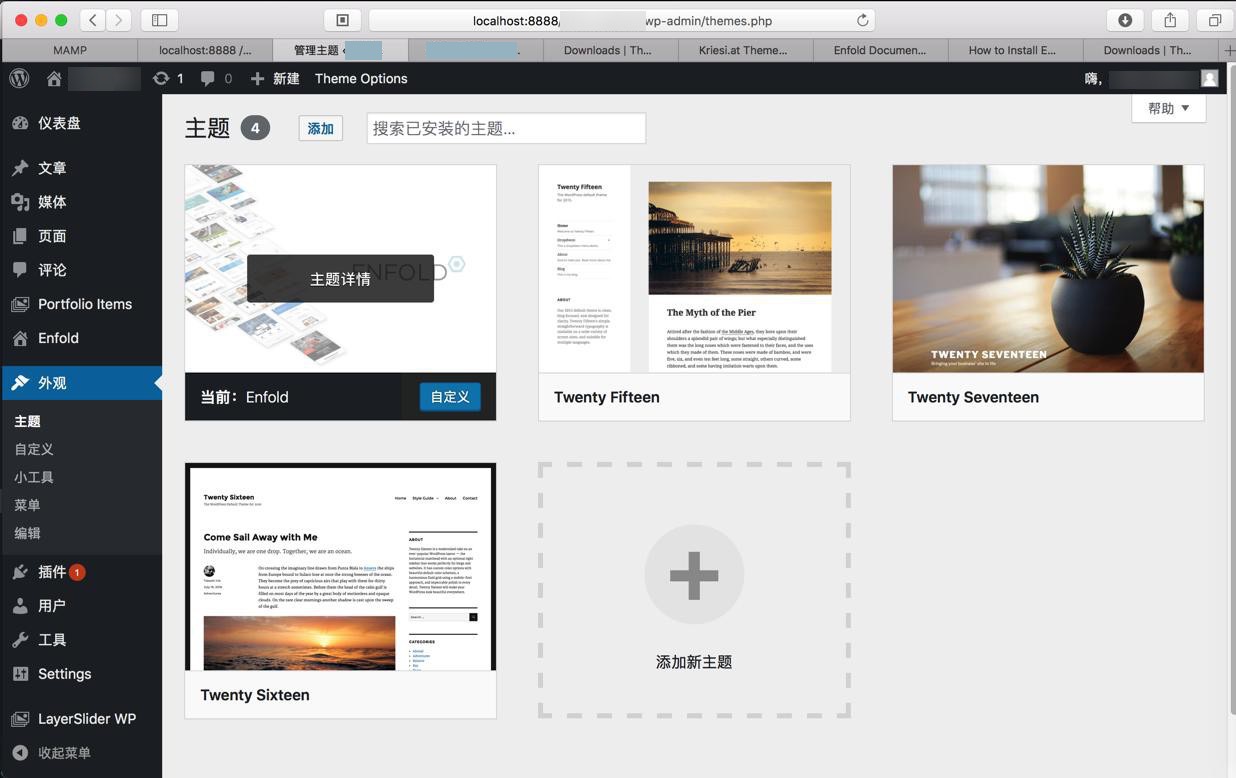Switch to the MAMP tab
This screenshot has height=778, width=1236.
pyautogui.click(x=70, y=50)
